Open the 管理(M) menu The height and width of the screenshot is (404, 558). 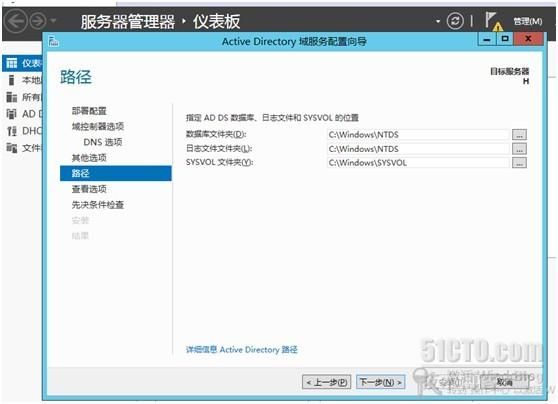527,22
